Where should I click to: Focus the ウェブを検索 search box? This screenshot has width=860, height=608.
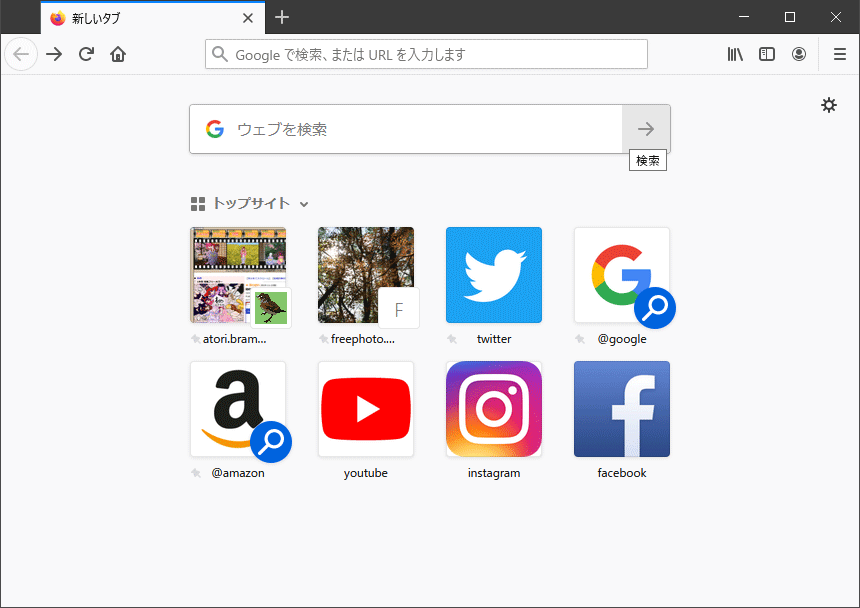405,129
